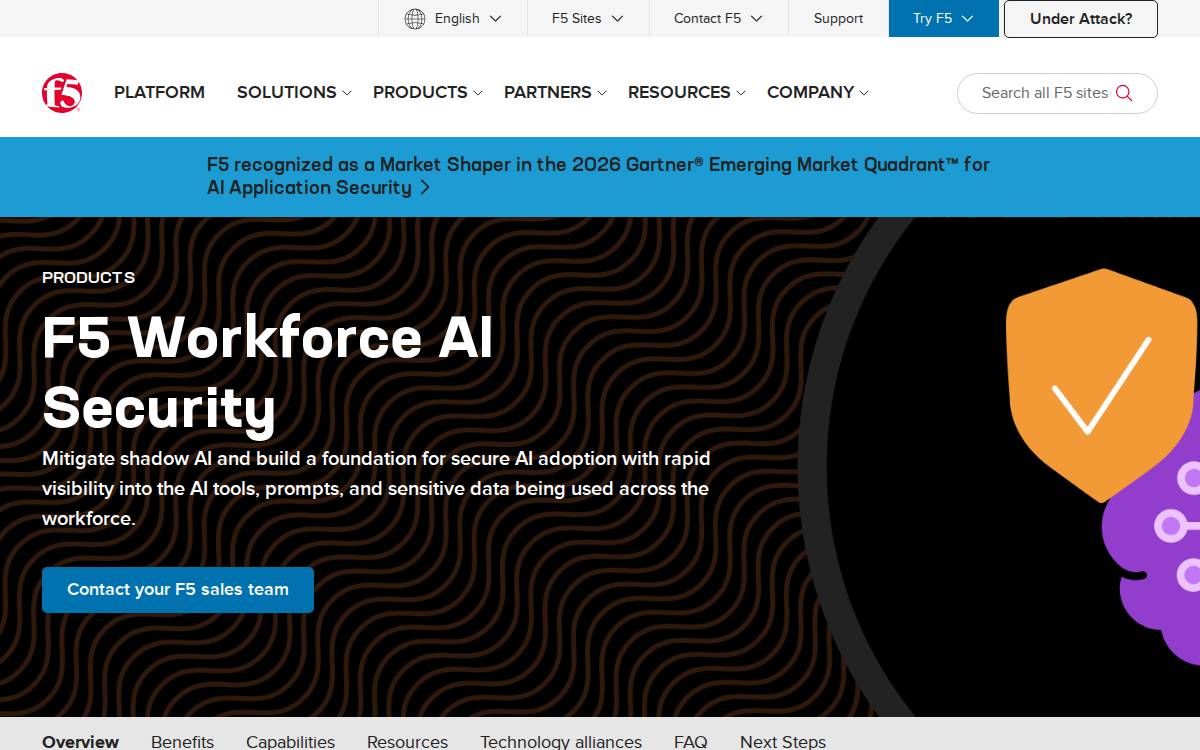Select the Overview tab
This screenshot has height=750, width=1200.
pyautogui.click(x=80, y=741)
